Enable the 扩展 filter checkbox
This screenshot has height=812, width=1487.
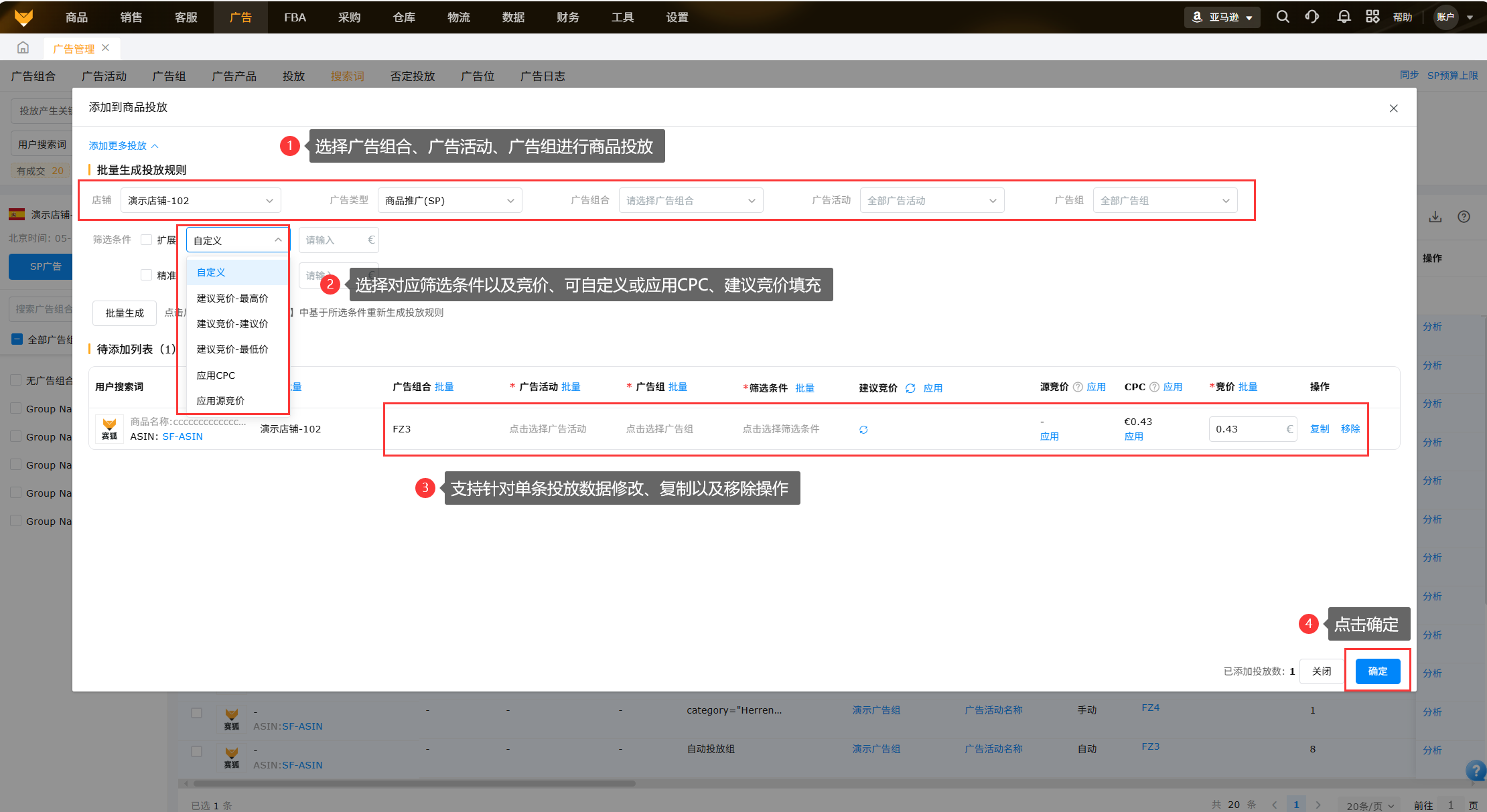pos(146,240)
